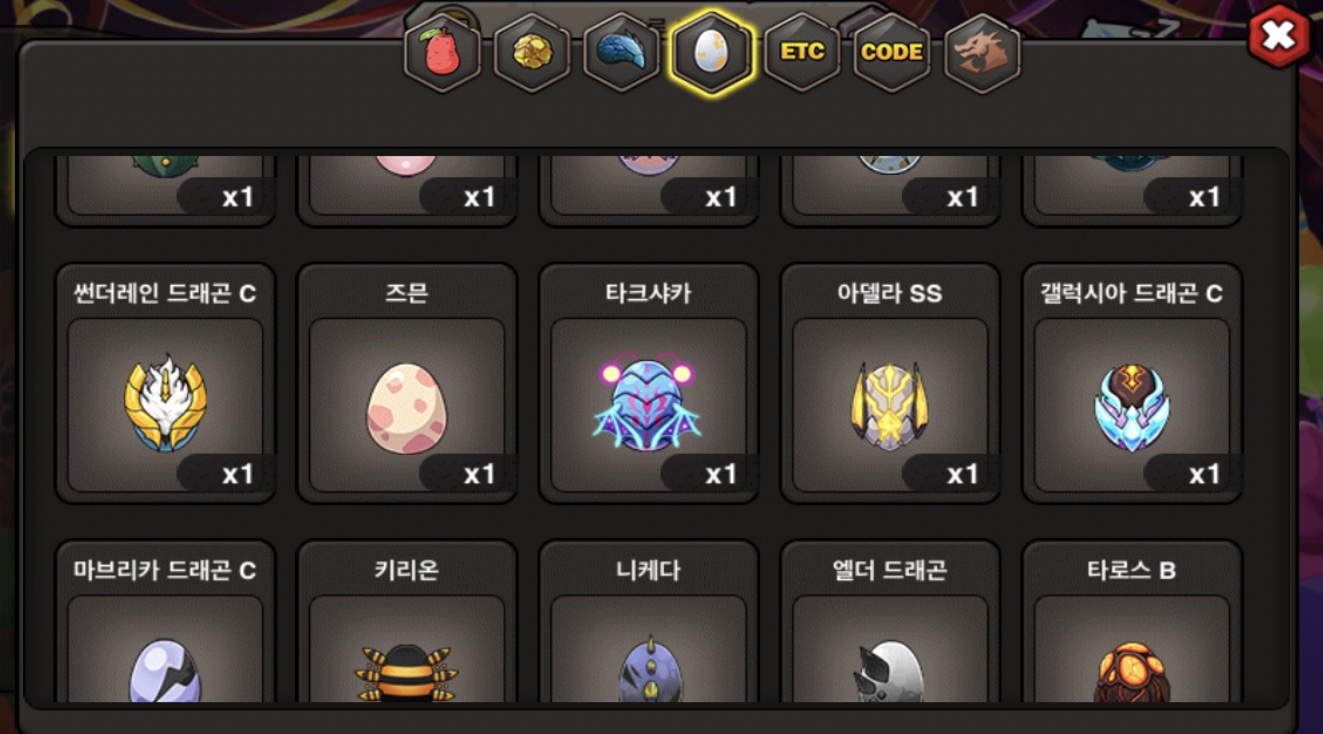Open the egg inventory tab

pyautogui.click(x=711, y=53)
